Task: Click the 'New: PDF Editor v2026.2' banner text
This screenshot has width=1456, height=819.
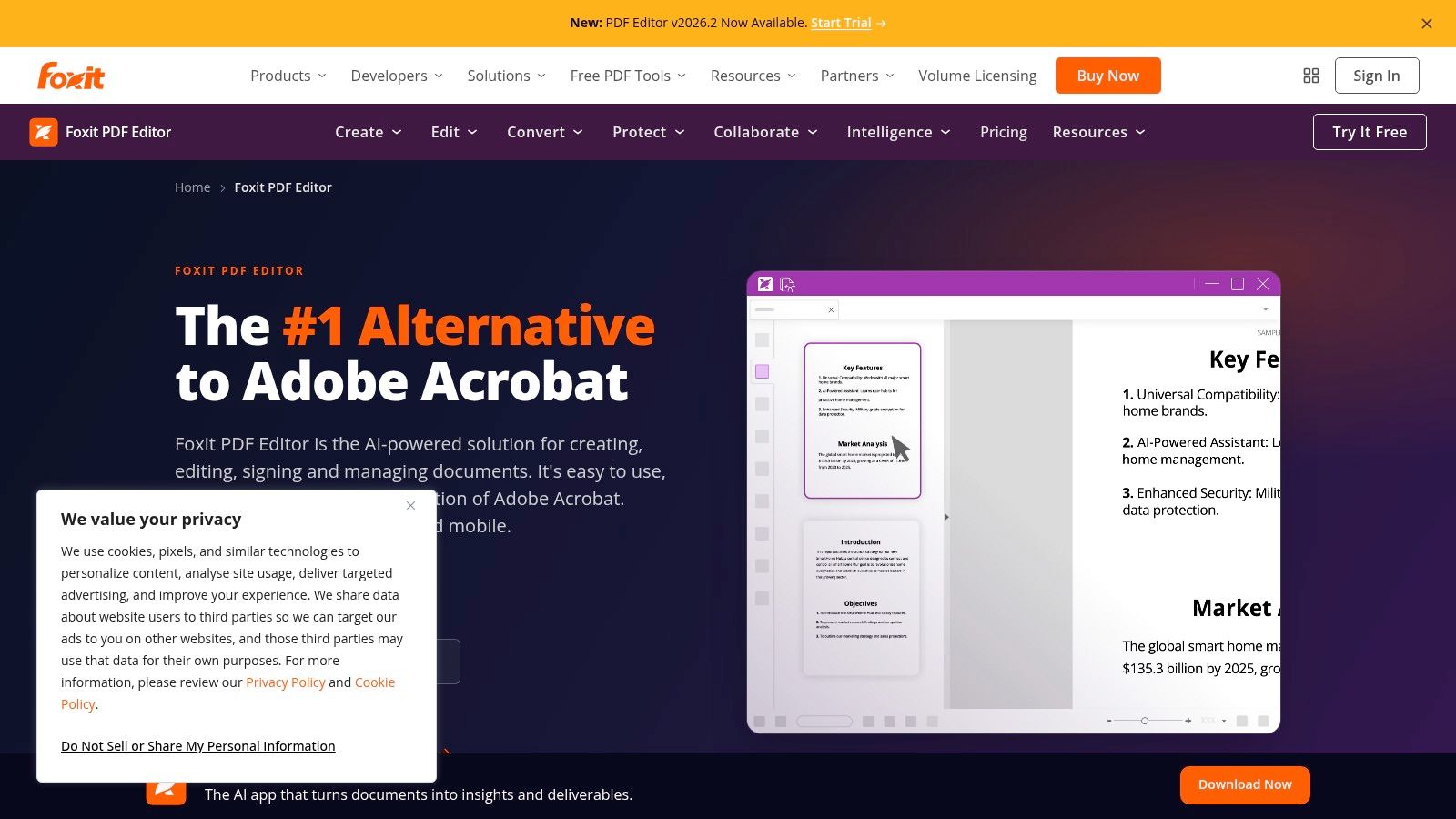Action: coord(688,23)
